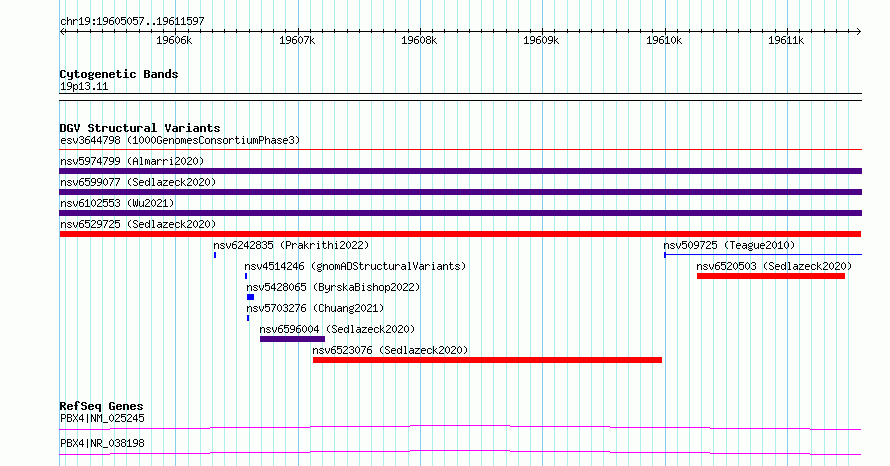Screen dimensions: 890x466
Task: Click the nsv509725 thin blue line
Action: point(763,255)
